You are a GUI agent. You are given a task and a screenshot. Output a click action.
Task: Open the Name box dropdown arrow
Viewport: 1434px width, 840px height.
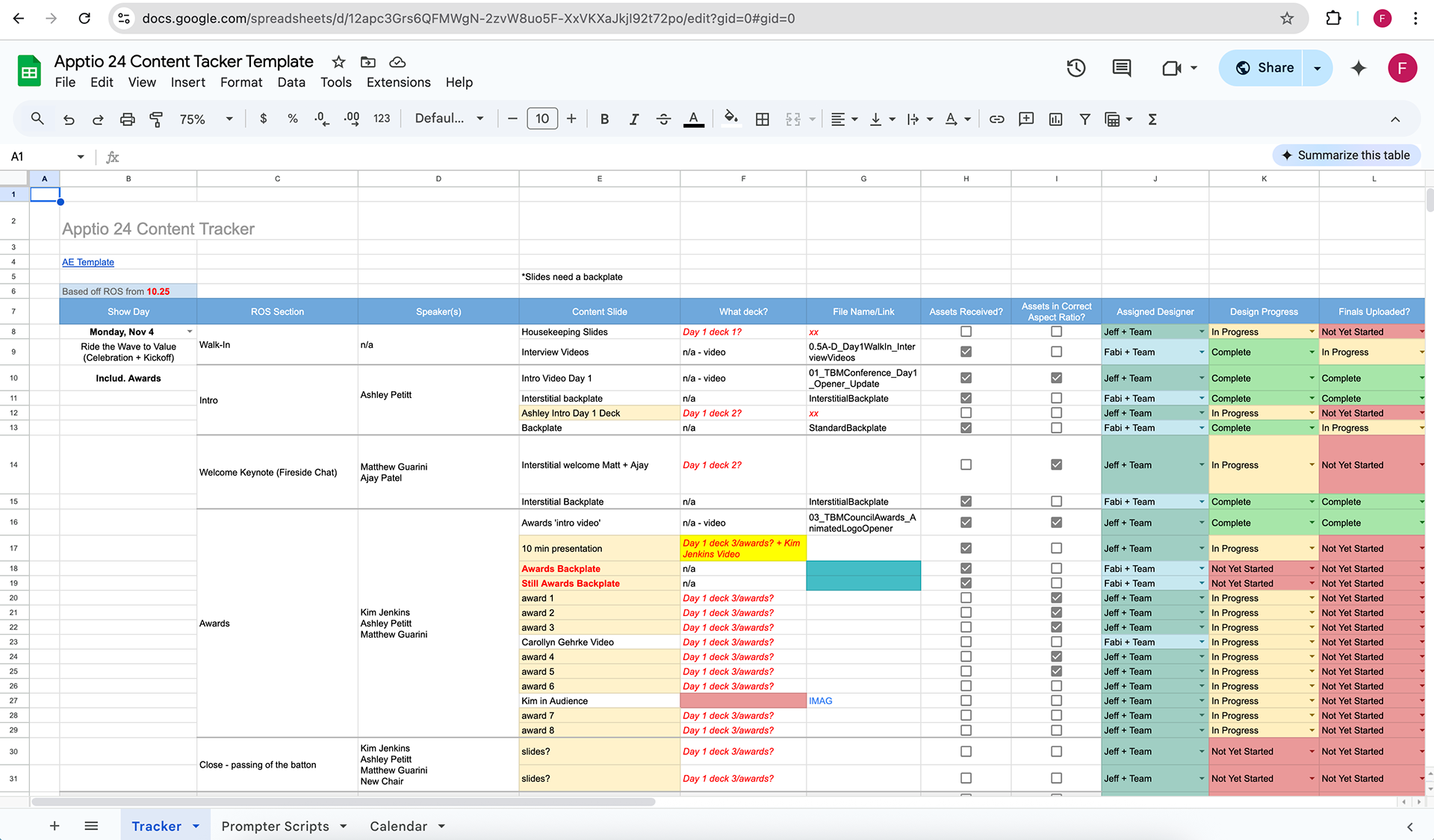[x=80, y=156]
